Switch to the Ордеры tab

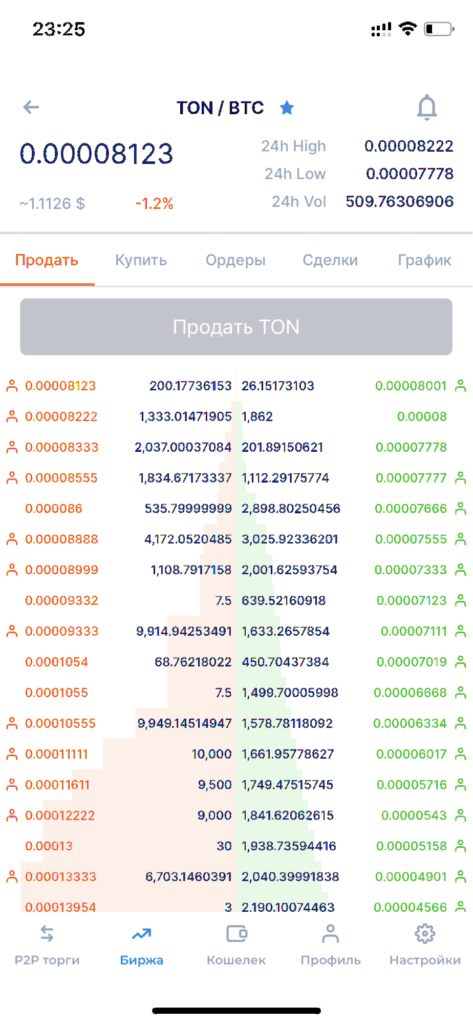click(x=235, y=261)
